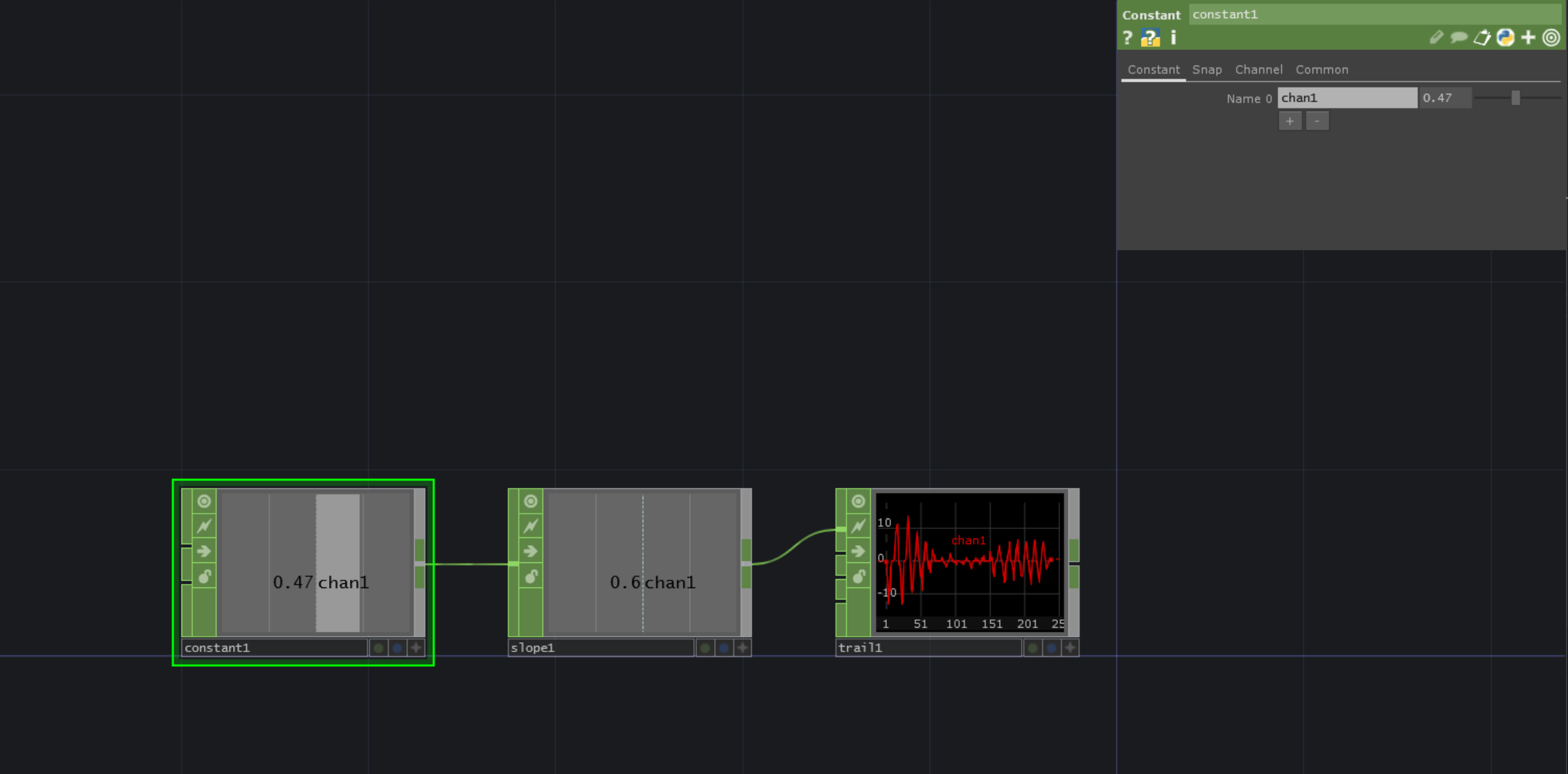Switch to the Snap parameter tab

coord(1207,70)
